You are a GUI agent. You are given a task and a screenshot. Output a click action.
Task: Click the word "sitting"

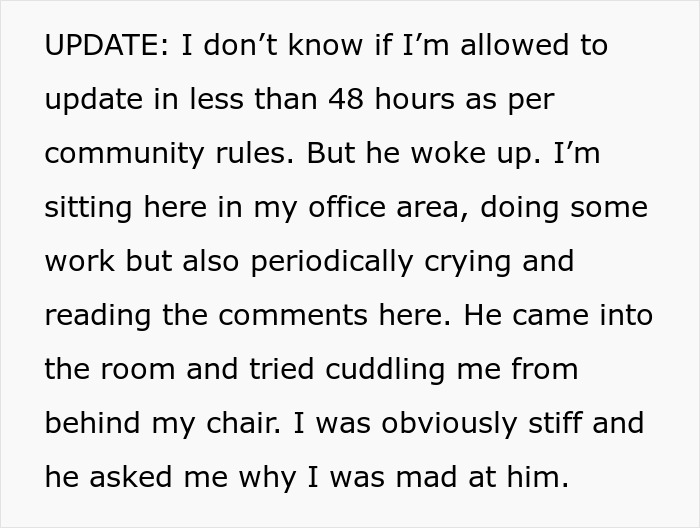pos(88,209)
